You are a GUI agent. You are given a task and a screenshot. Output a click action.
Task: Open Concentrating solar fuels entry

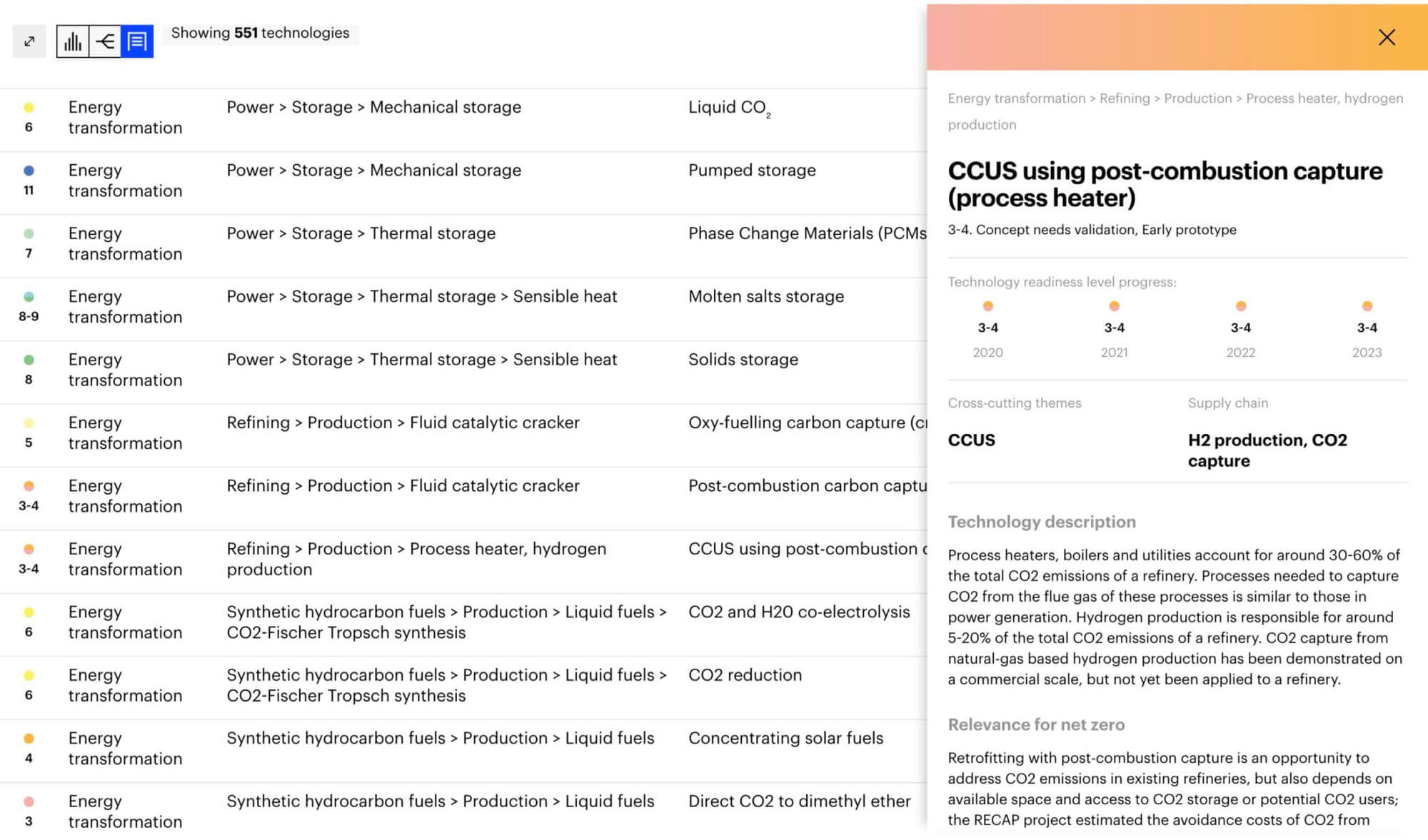[x=785, y=738]
